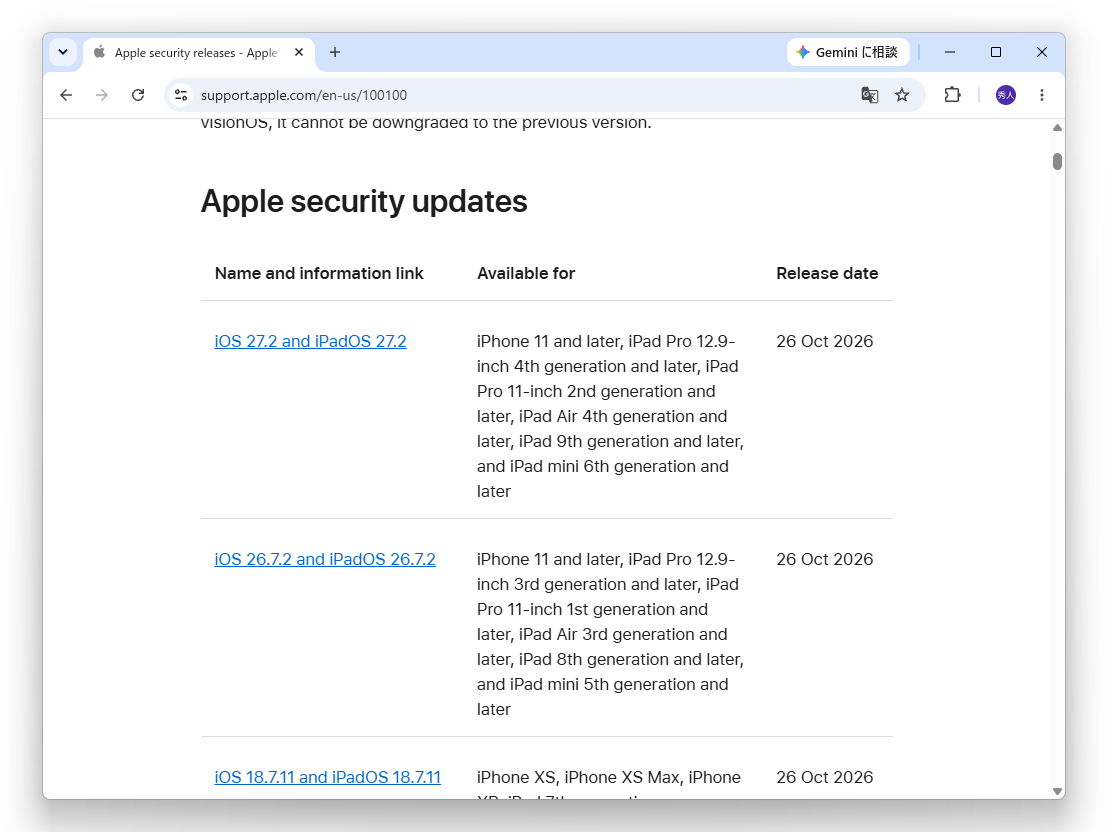Minimize the Chrome window

pos(950,52)
